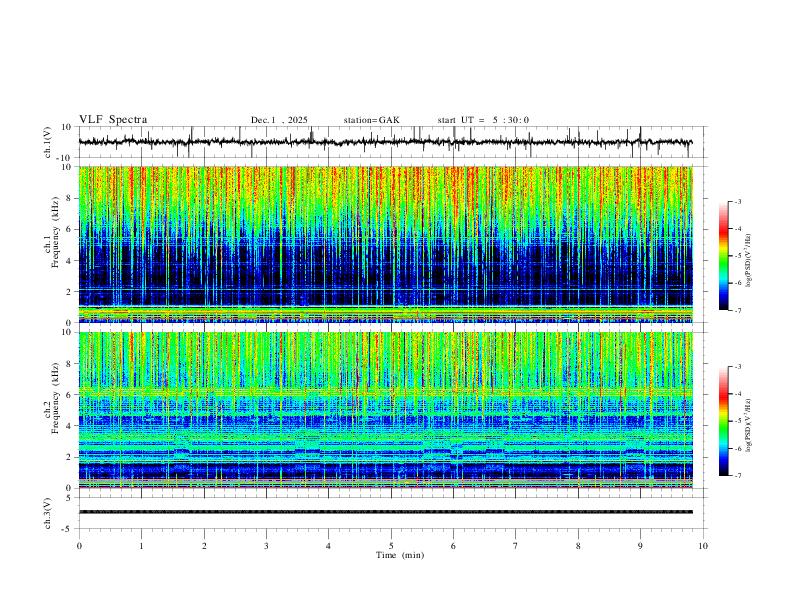Click inside the ch.2 frequency spectrogram panel
Viewport: 792px width, 612px height.
385,410
